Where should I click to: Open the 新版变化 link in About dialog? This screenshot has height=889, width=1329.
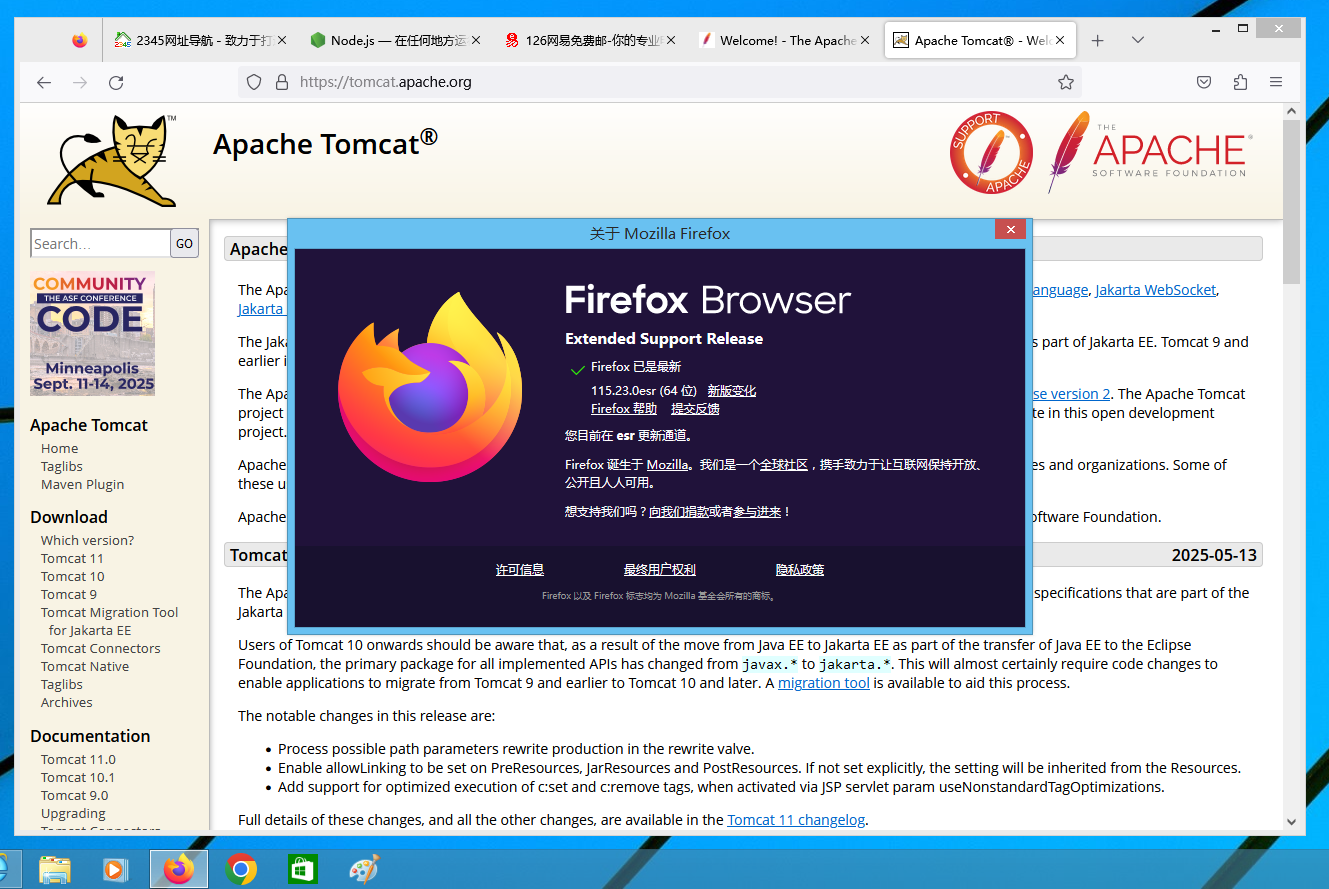732,391
